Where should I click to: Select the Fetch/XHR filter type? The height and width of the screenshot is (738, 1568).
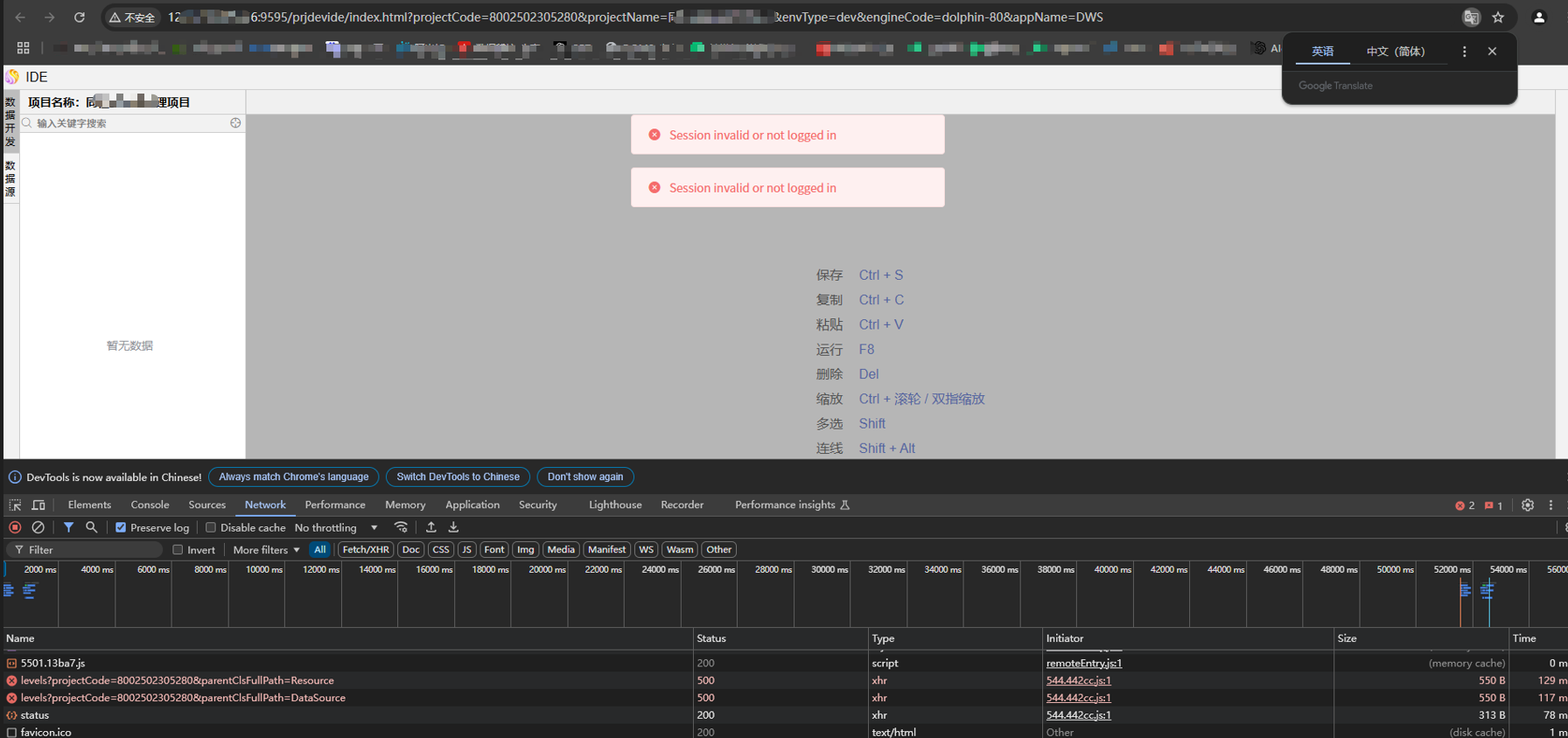pos(365,550)
